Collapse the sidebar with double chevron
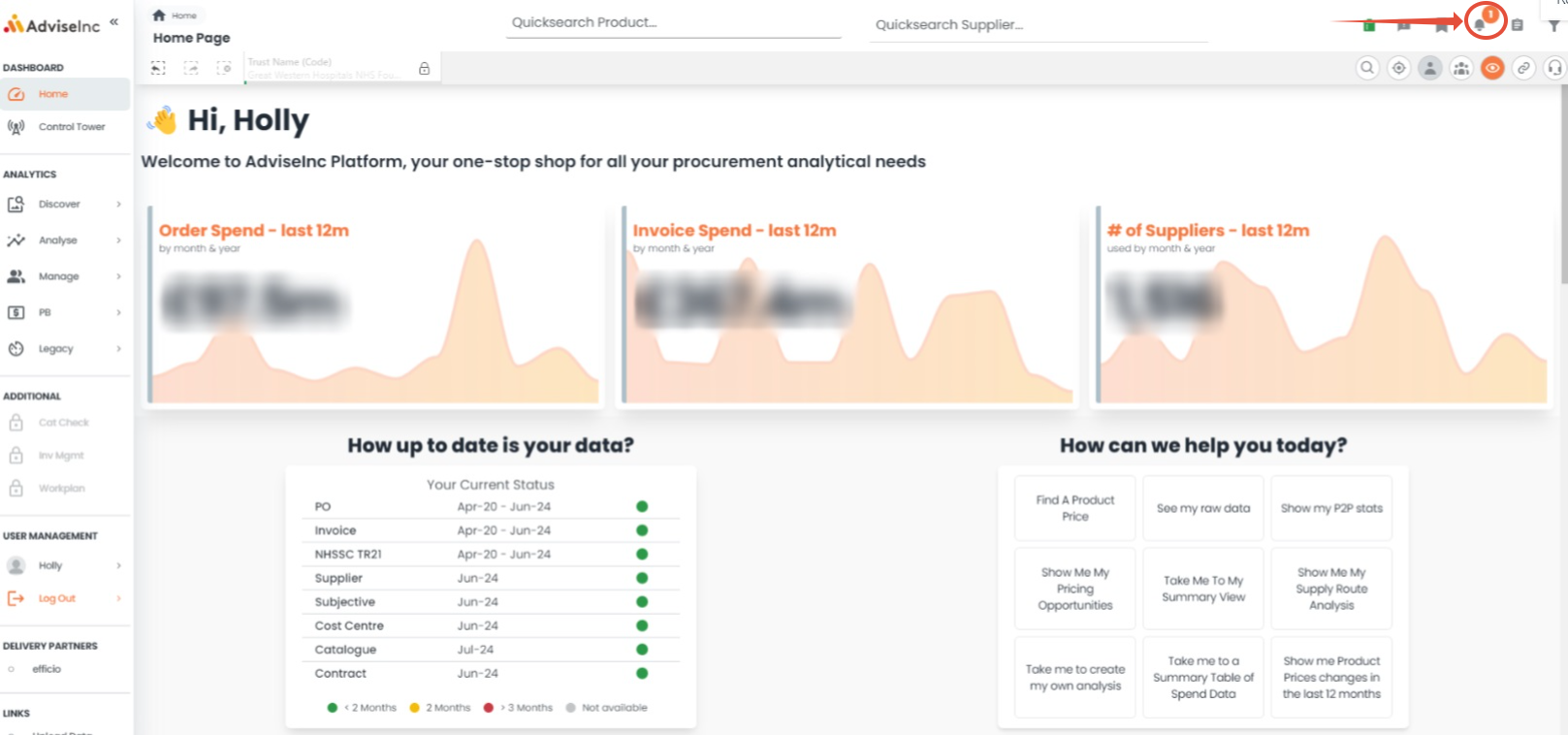The height and width of the screenshot is (735, 1568). [114, 21]
